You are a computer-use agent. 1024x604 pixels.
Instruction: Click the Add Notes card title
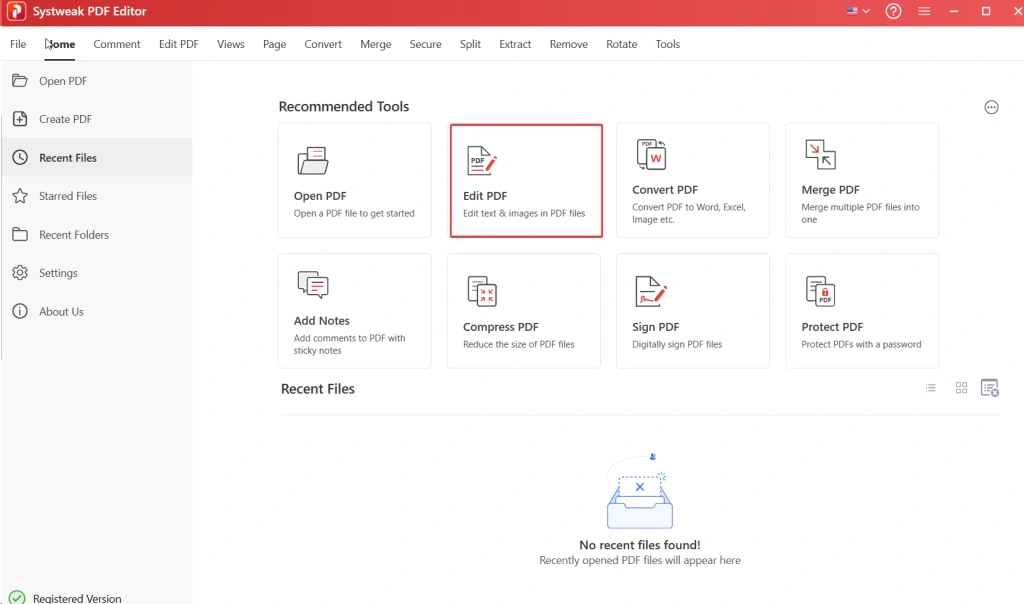321,321
